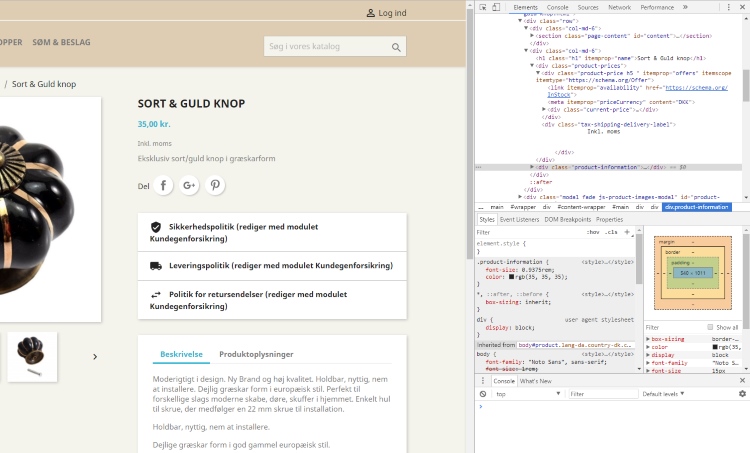
Task: Open console settings gear icon
Action: 742,394
